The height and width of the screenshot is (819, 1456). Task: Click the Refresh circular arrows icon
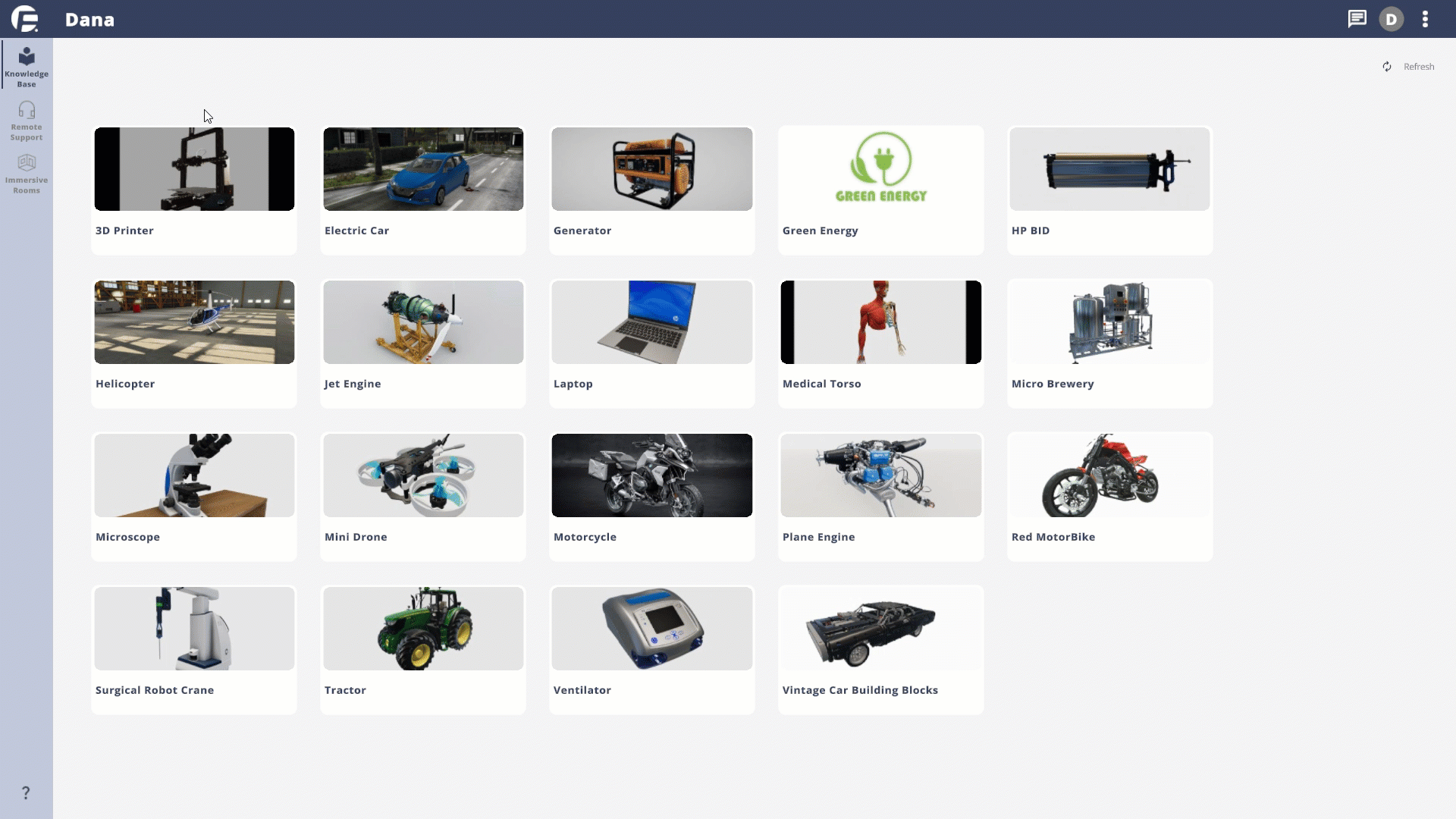[x=1387, y=67]
